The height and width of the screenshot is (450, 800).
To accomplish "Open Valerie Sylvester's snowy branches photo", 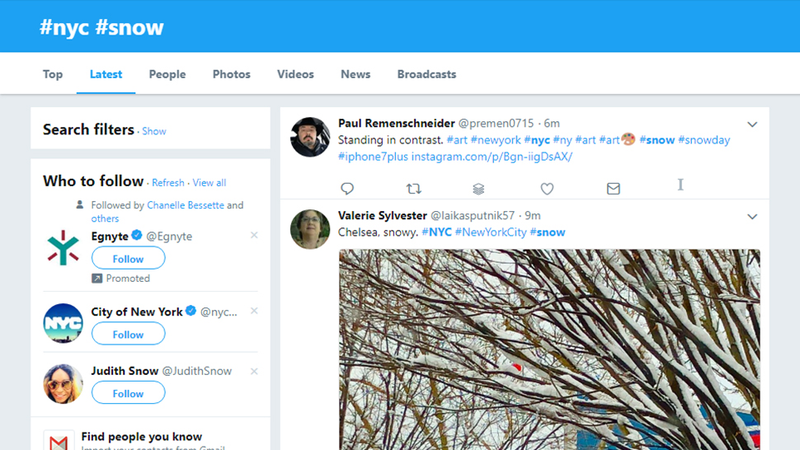I will tap(549, 349).
